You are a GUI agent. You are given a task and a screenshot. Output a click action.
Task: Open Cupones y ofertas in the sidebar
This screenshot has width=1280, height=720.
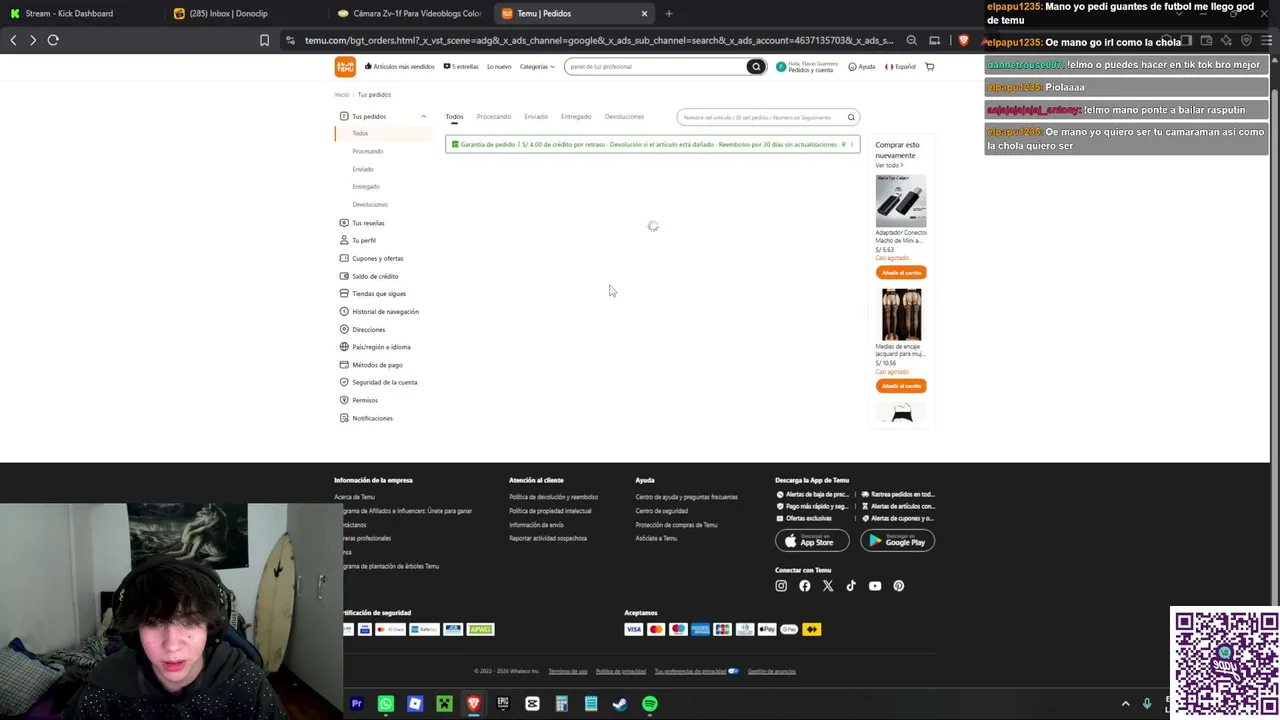tap(371, 258)
